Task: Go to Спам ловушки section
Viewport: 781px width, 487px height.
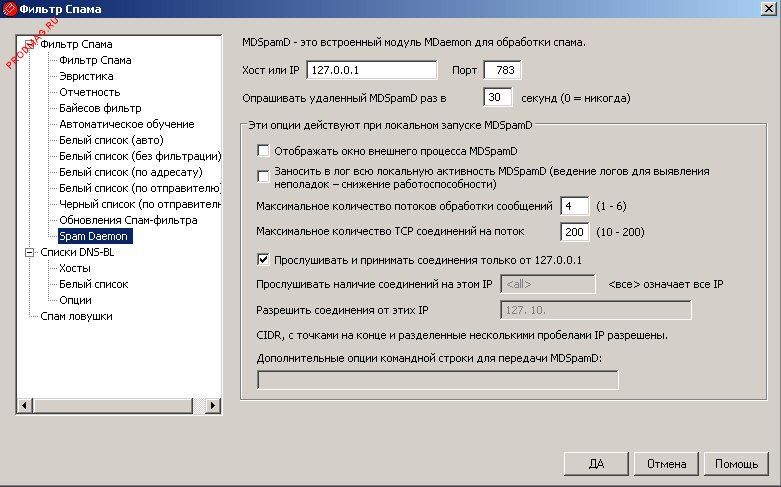Action: pos(76,316)
